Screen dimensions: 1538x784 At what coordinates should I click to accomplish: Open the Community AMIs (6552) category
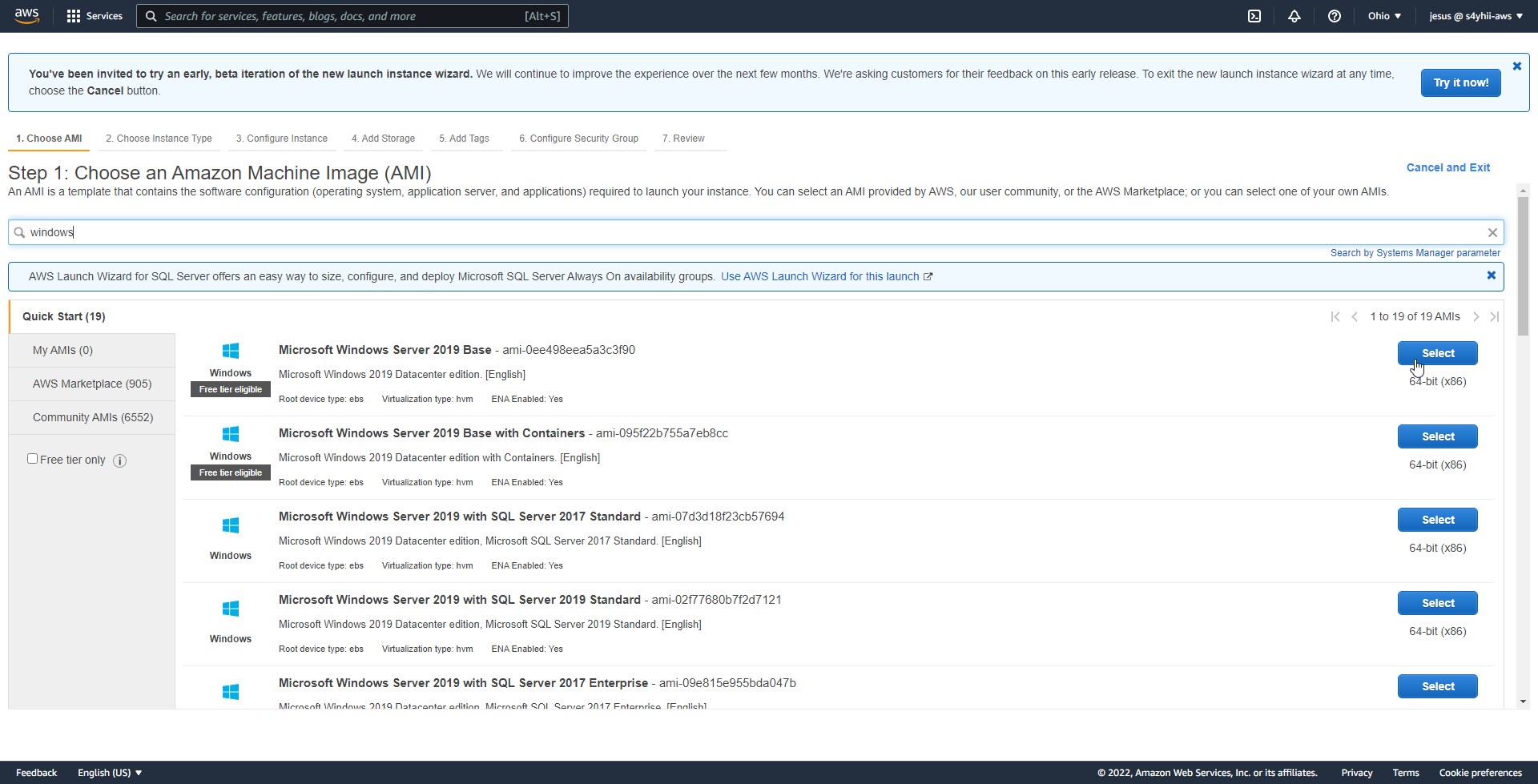pyautogui.click(x=91, y=418)
